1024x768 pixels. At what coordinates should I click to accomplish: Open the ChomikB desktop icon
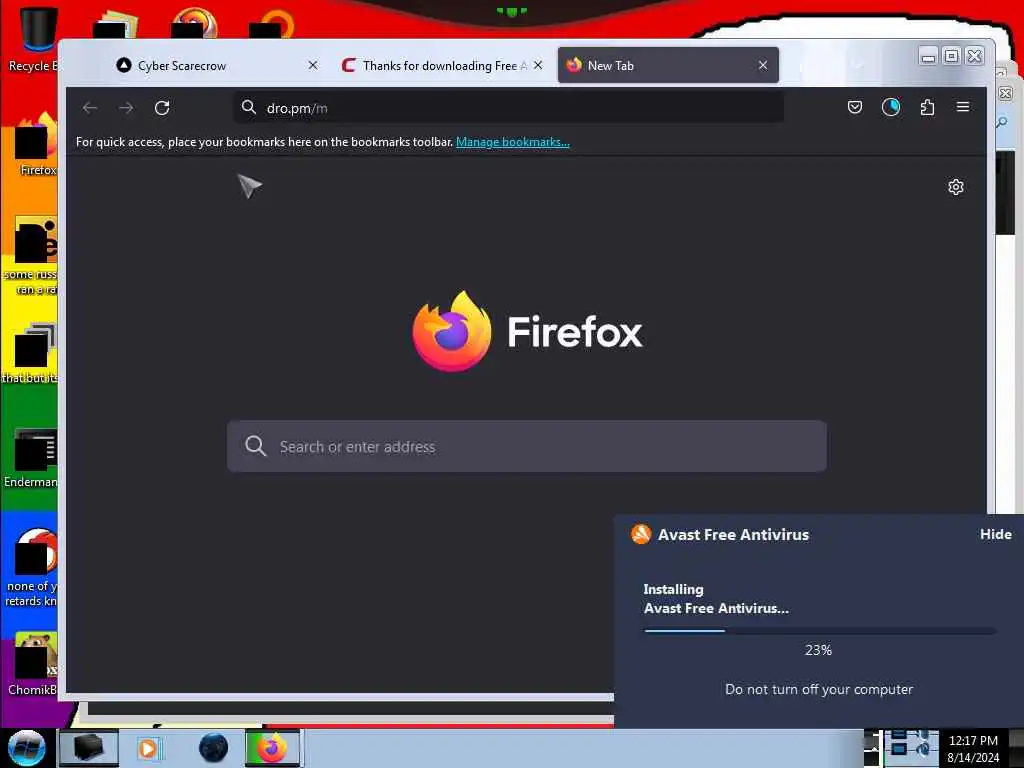33,664
